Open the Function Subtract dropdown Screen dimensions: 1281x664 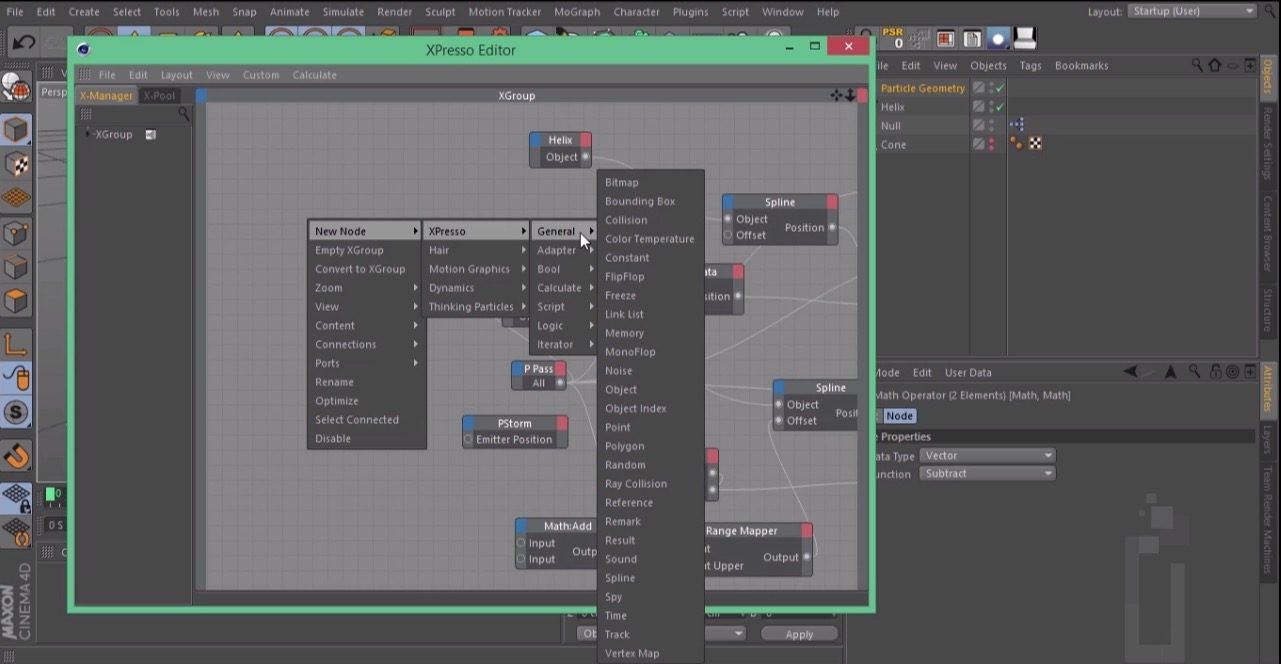(988, 473)
